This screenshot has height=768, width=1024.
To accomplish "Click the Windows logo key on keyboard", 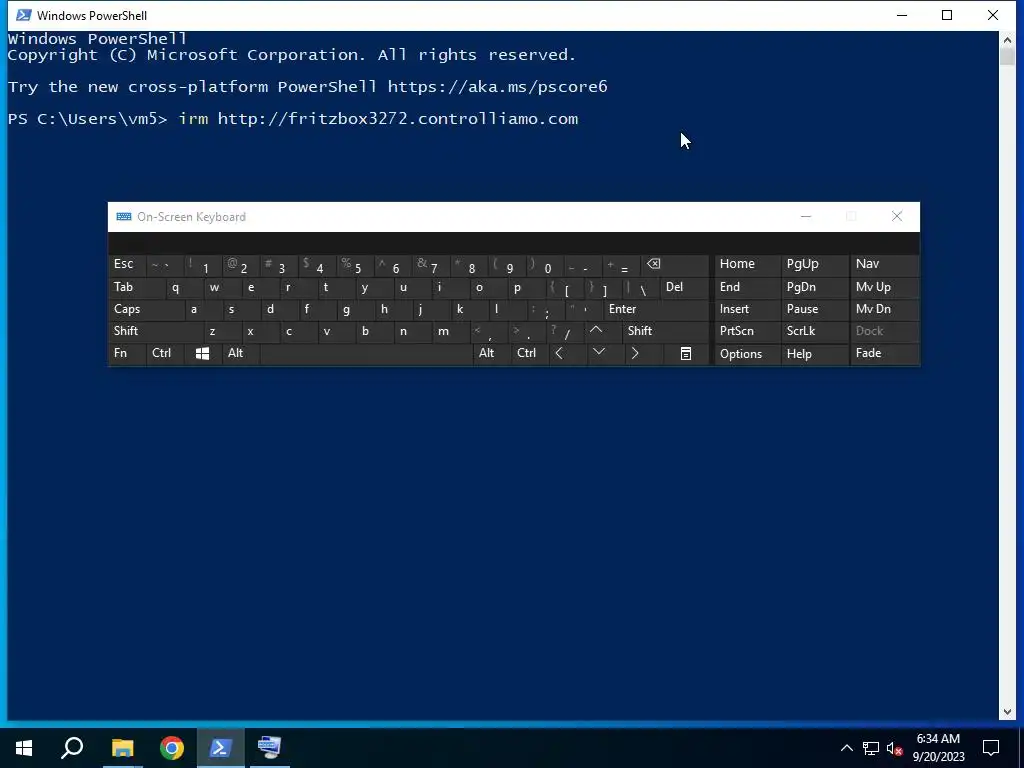I will (x=202, y=353).
